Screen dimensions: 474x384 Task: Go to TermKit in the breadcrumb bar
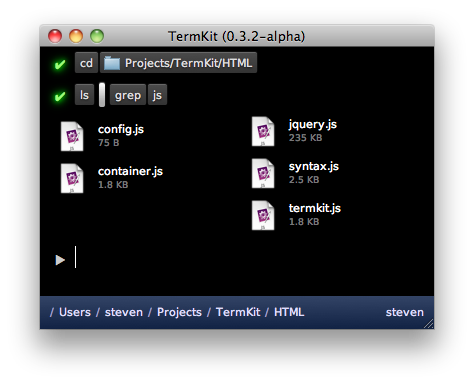pyautogui.click(x=238, y=312)
